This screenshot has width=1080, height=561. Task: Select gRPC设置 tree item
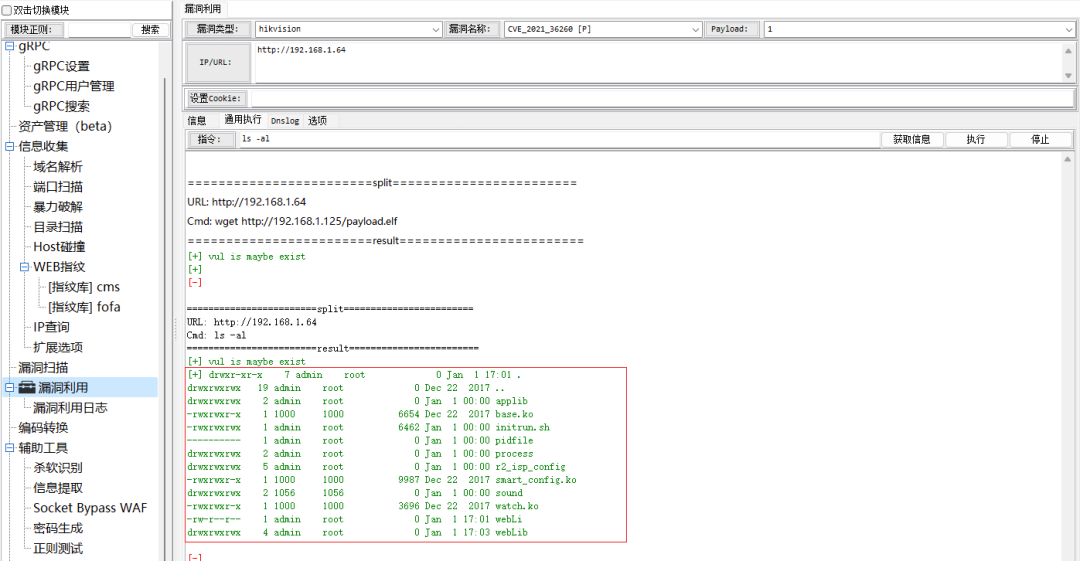click(61, 66)
